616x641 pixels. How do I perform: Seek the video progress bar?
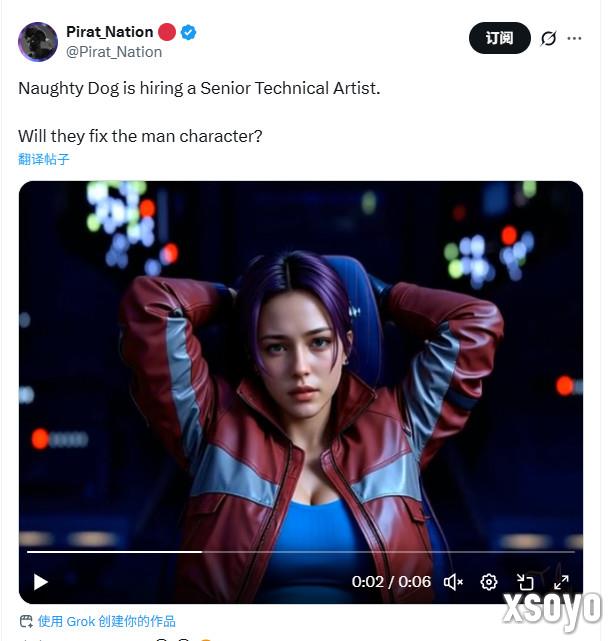click(300, 551)
